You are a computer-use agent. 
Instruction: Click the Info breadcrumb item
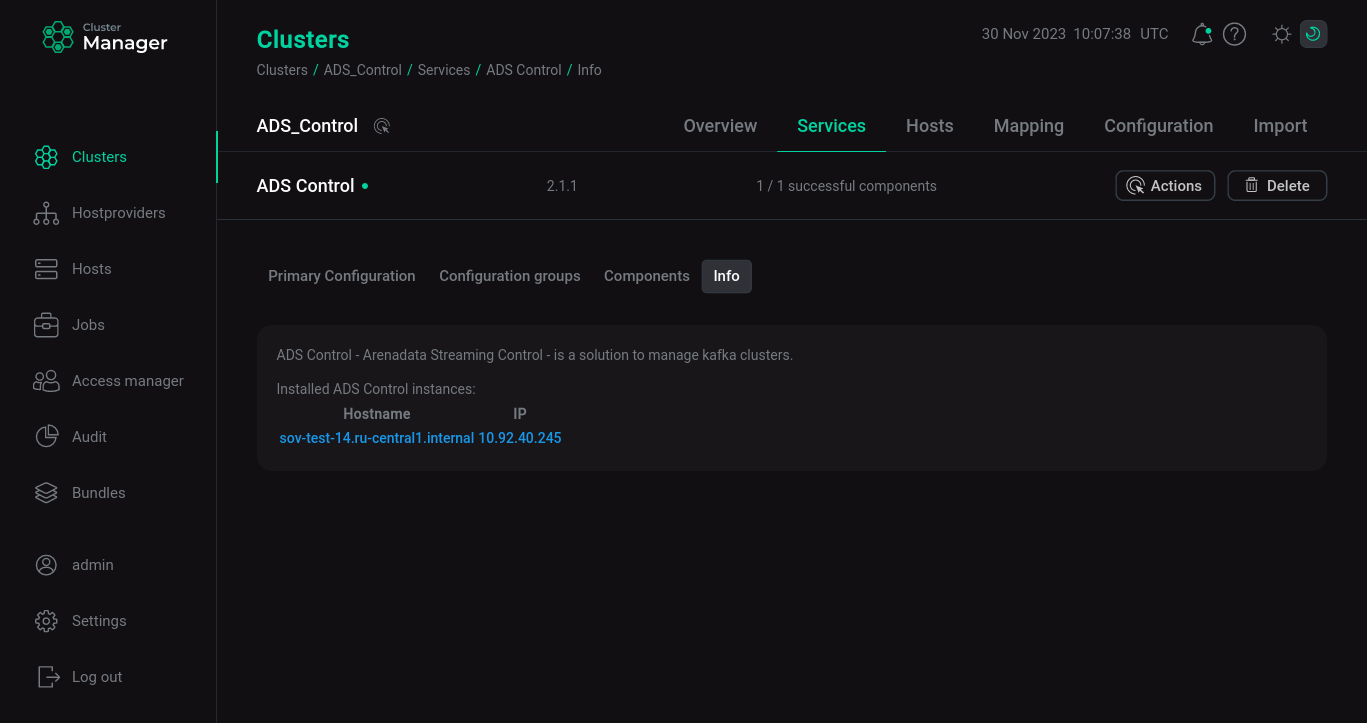tap(590, 70)
